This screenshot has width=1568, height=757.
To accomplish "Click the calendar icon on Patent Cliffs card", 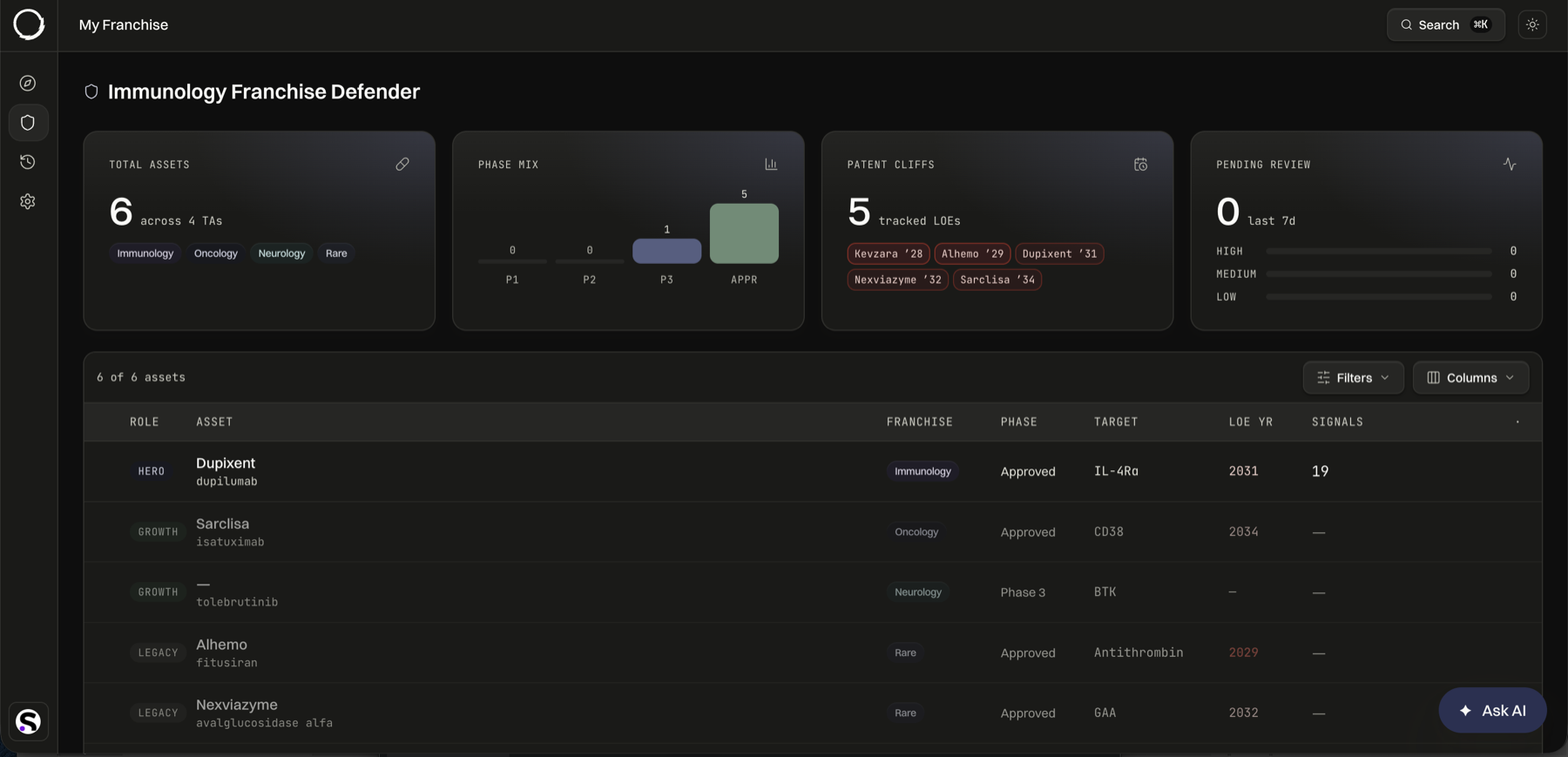I will [x=1140, y=164].
